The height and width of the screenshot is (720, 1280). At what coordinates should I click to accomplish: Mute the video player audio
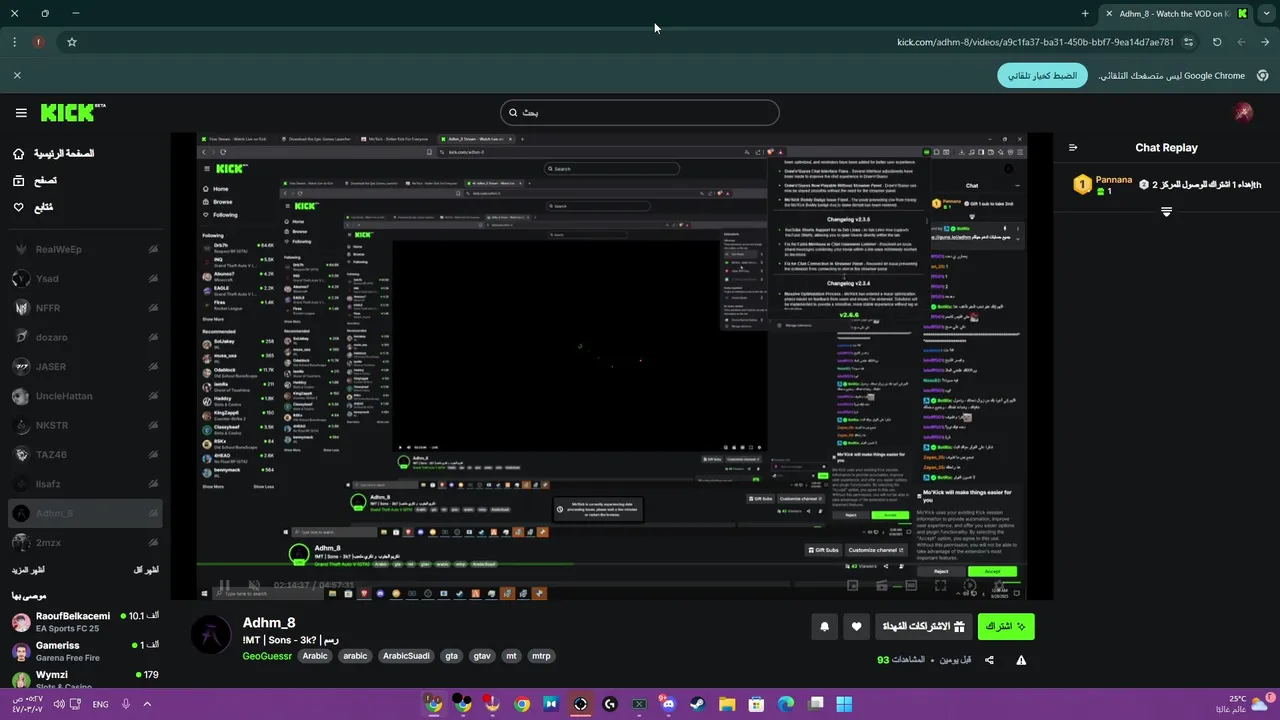pos(254,585)
